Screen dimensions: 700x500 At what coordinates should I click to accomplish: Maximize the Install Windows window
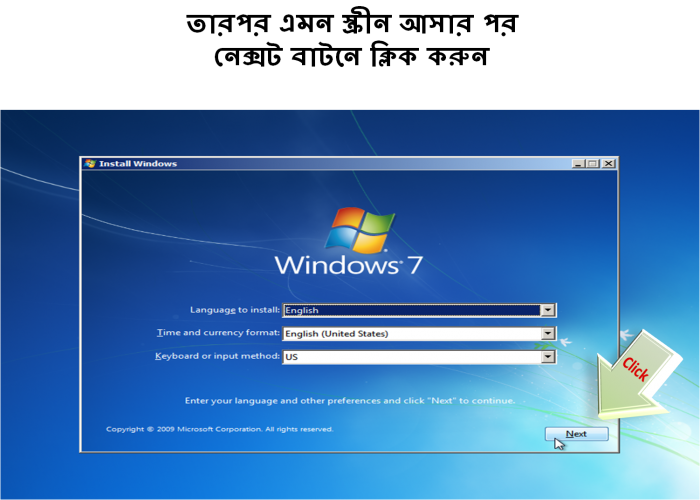(593, 164)
